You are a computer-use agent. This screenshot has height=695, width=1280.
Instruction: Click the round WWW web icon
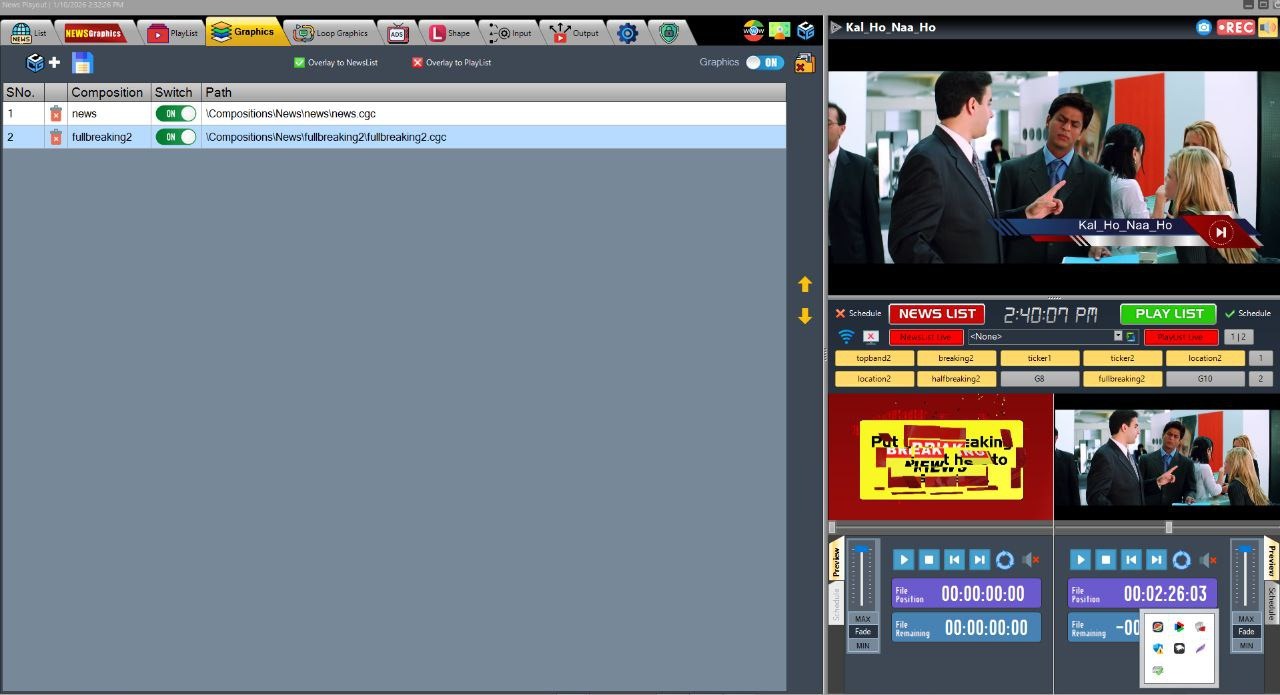coord(753,31)
